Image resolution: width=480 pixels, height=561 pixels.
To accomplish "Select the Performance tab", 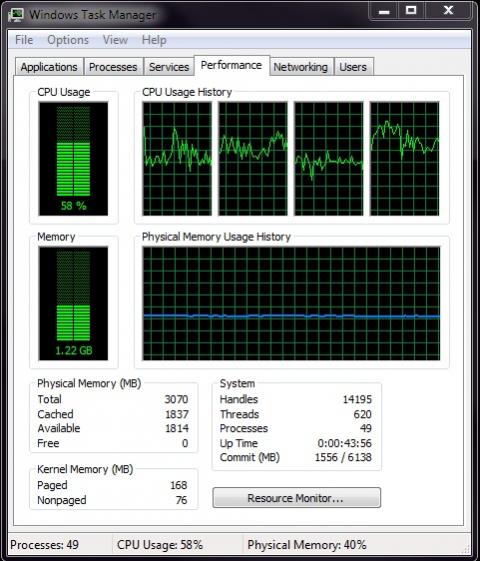I will 231,65.
